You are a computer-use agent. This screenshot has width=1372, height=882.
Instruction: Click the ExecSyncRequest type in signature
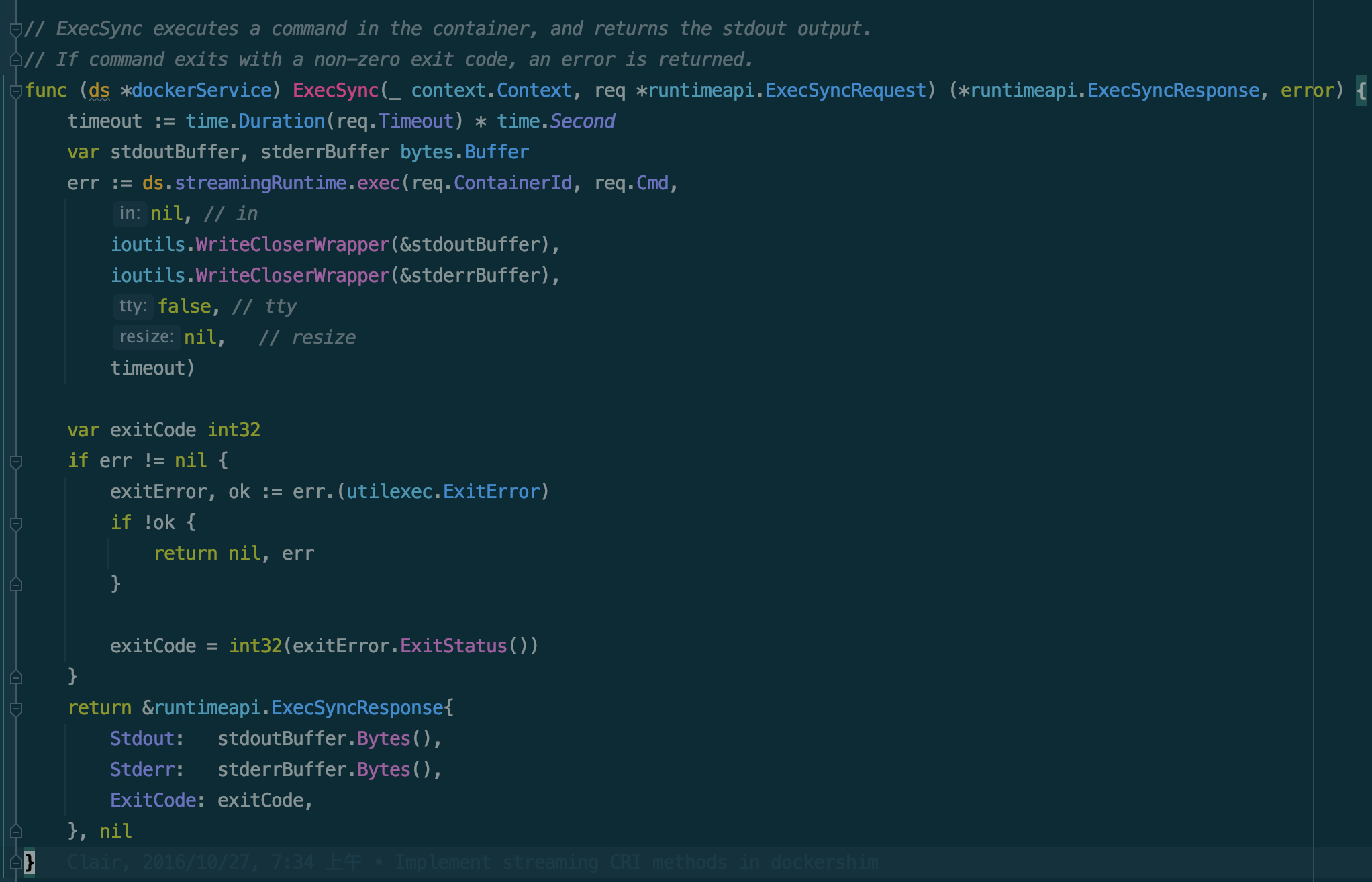pyautogui.click(x=846, y=91)
